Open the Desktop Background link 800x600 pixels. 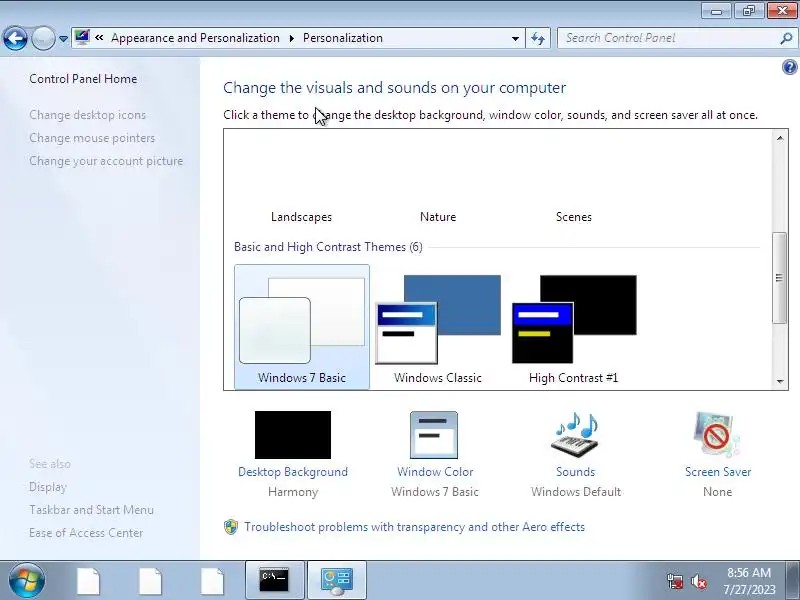click(293, 472)
